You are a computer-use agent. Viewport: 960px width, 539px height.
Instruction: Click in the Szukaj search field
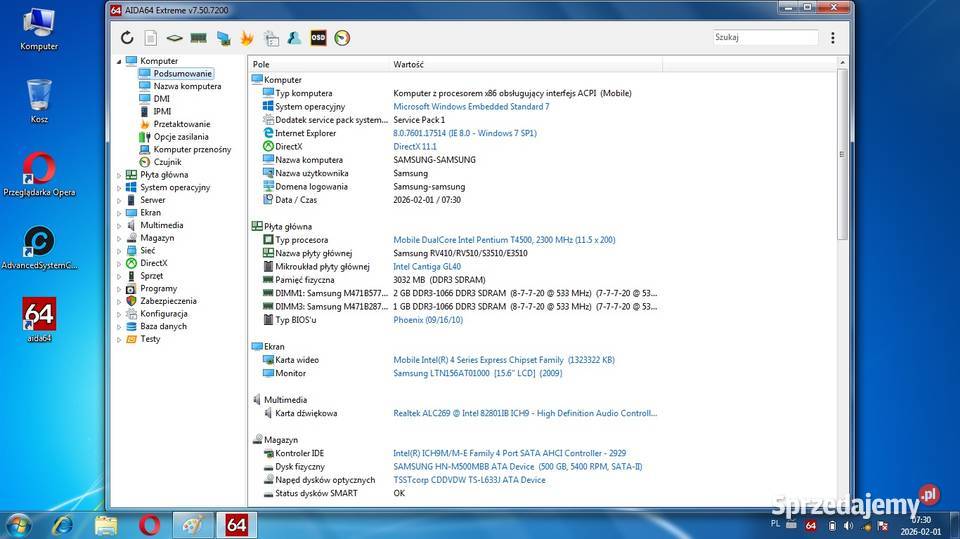click(x=765, y=37)
